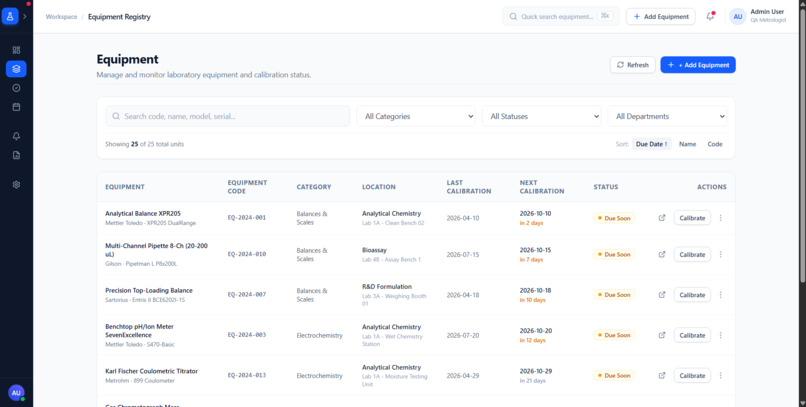Open more options for Analytical Balance XPR205
Screen dimensions: 806x407
[x=720, y=218]
